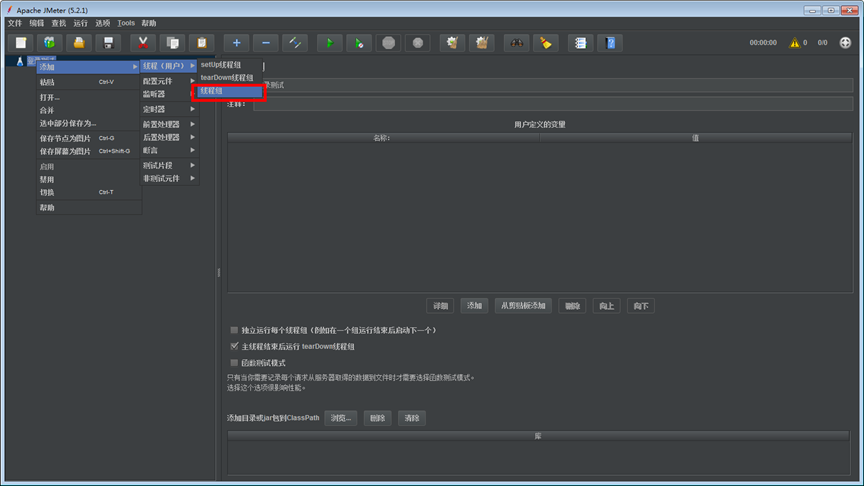Click the Open file folder icon
This screenshot has width=864, height=486.
point(79,43)
